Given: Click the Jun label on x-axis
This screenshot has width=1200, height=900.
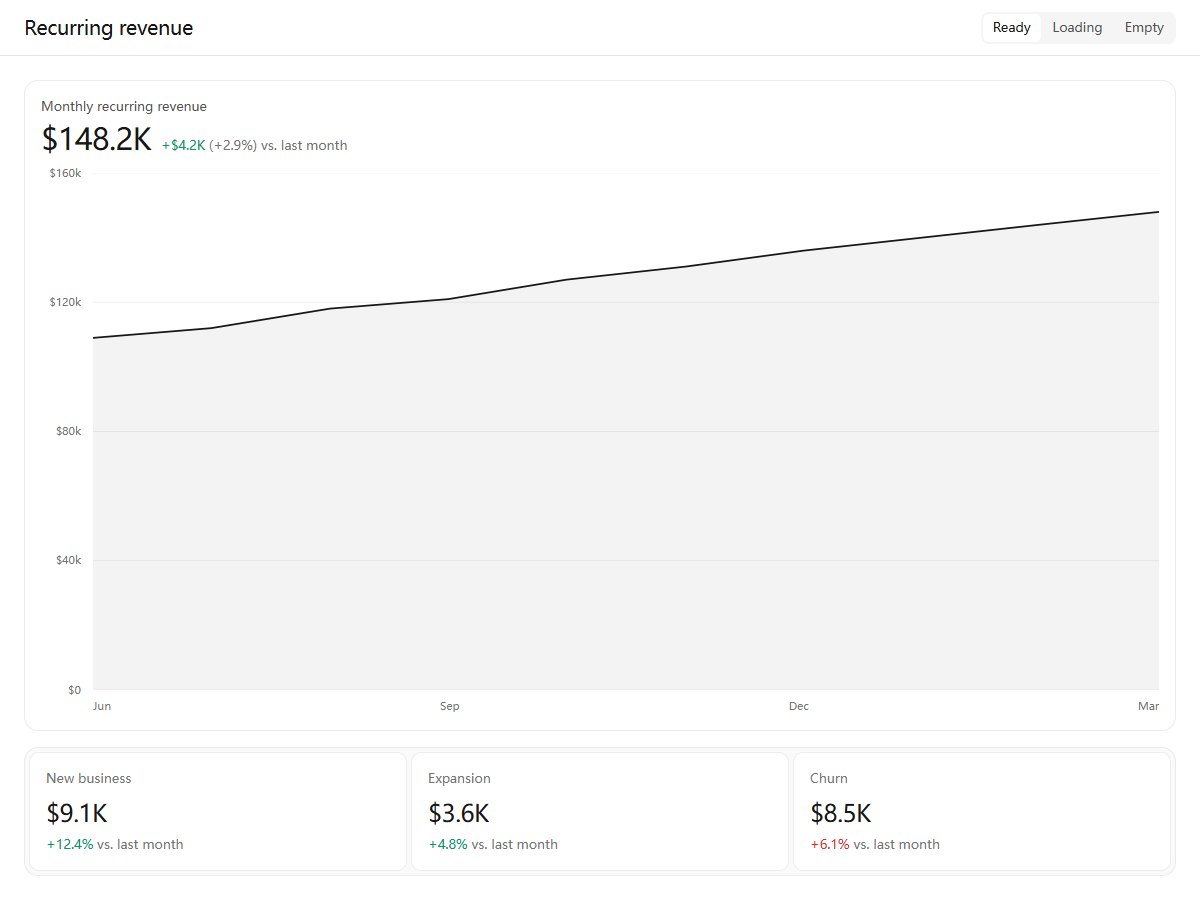Looking at the screenshot, I should click(x=101, y=706).
